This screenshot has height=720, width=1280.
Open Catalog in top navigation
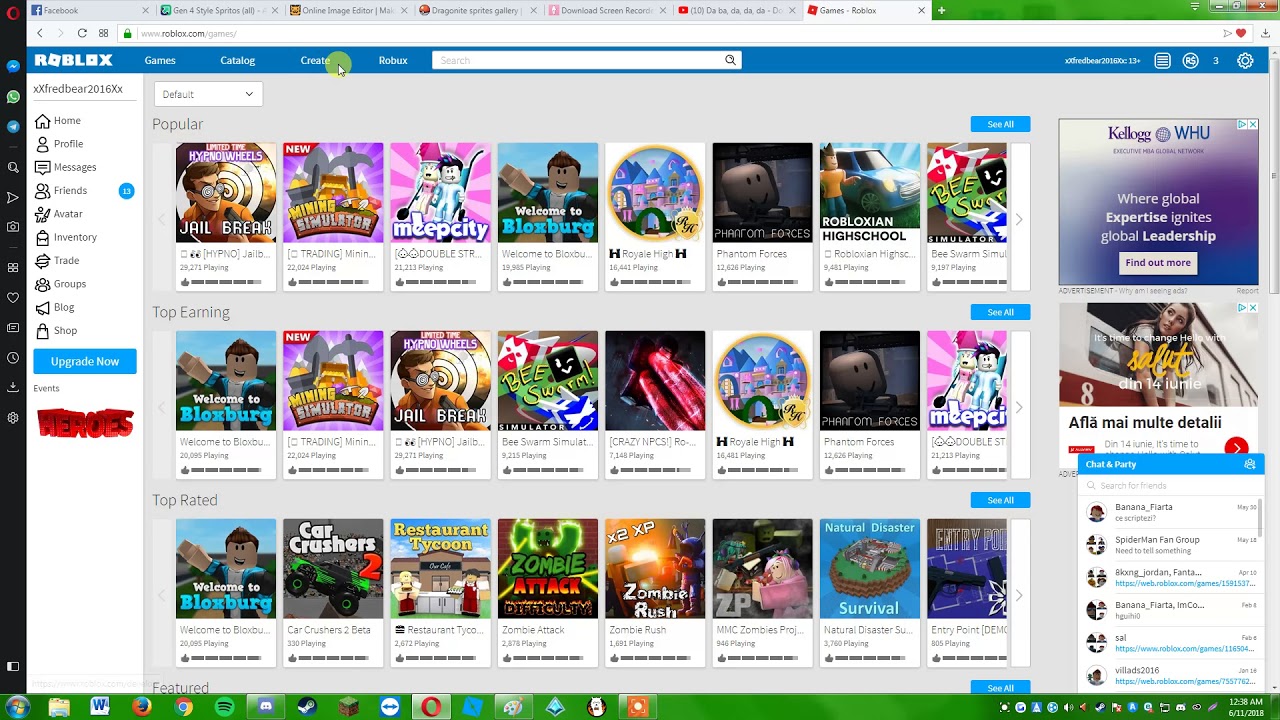tap(238, 60)
